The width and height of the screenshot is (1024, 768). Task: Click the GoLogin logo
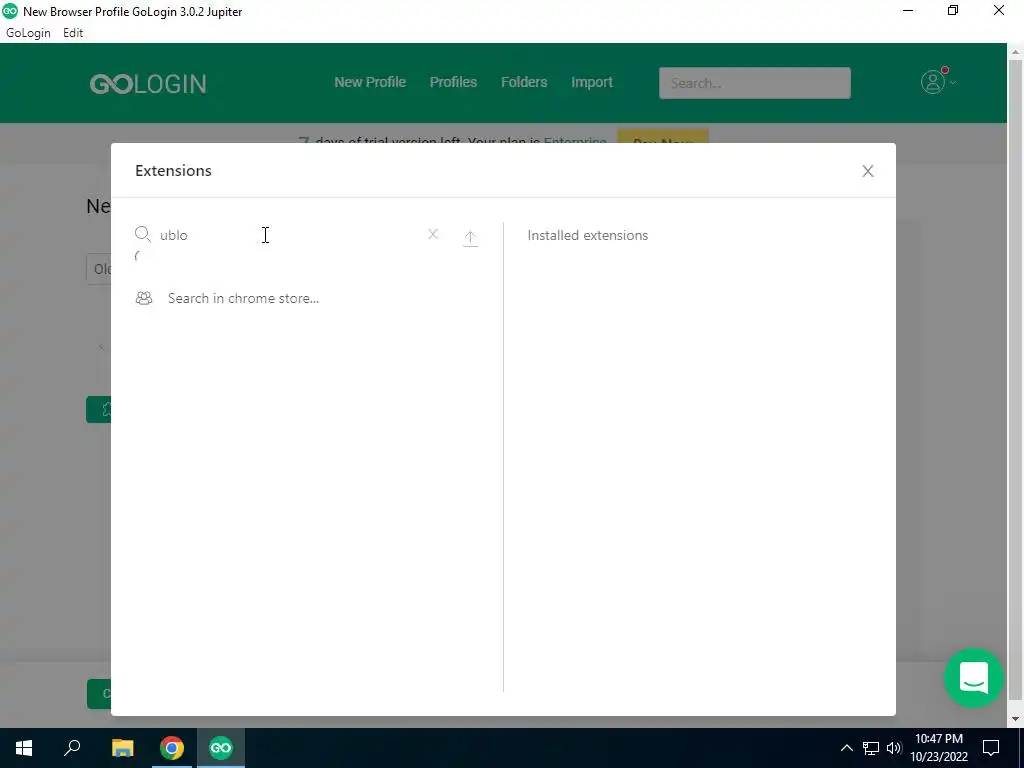[148, 84]
